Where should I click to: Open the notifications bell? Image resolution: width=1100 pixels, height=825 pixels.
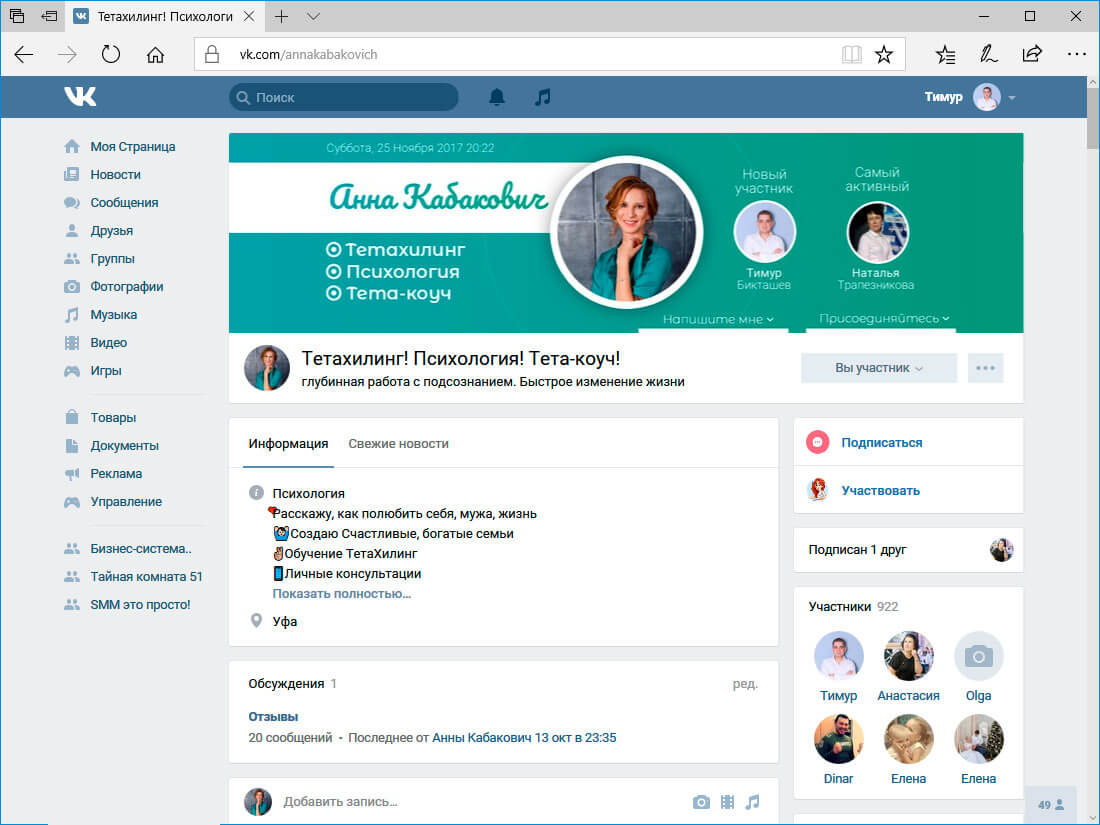point(497,97)
